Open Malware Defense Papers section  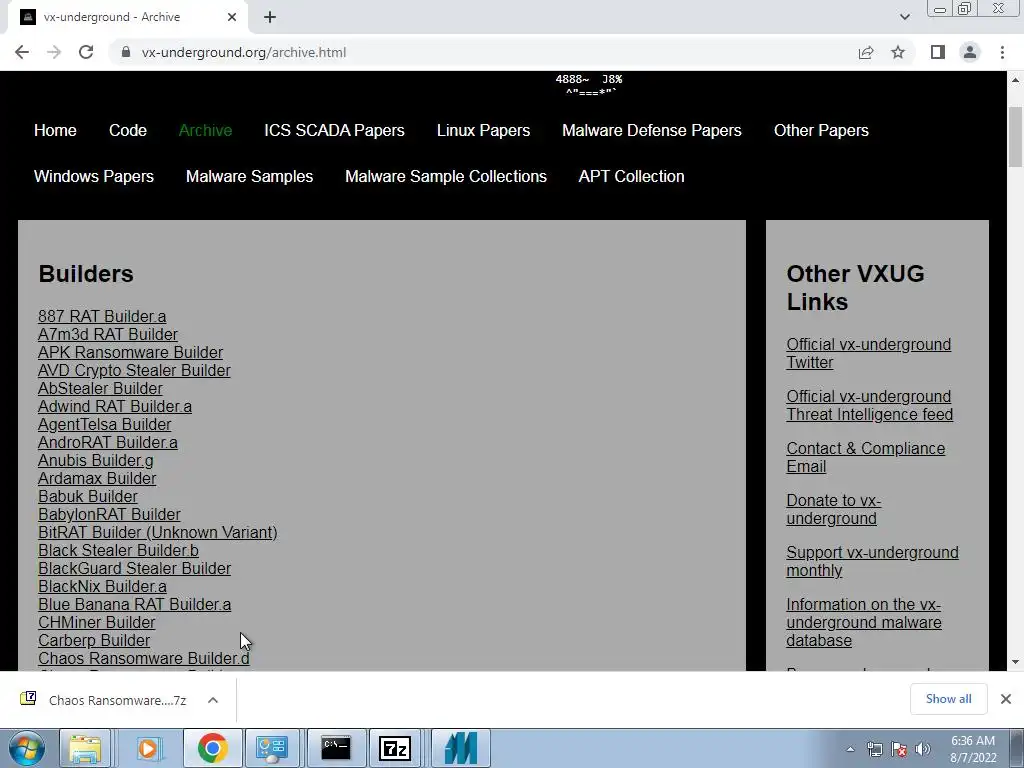(652, 130)
